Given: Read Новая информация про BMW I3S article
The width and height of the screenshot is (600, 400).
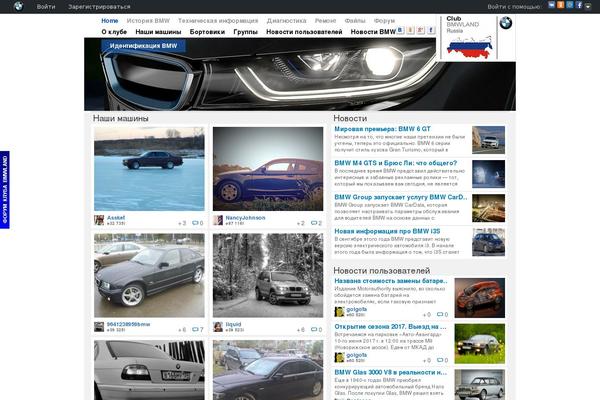Looking at the screenshot, I should (x=387, y=231).
